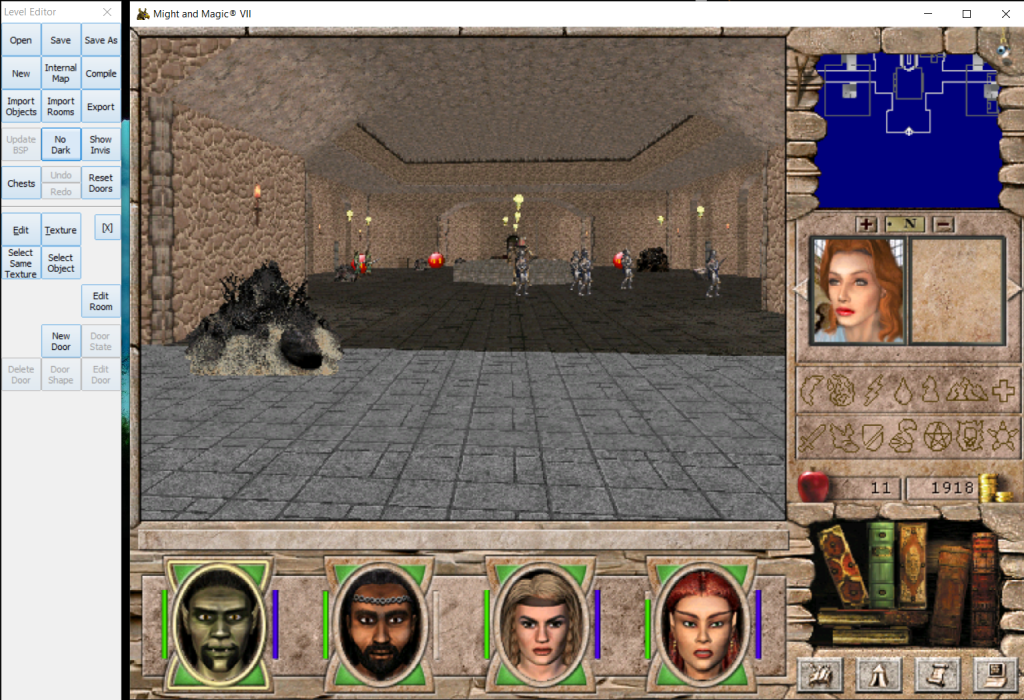Select the red-haired elf character portrait

[703, 626]
